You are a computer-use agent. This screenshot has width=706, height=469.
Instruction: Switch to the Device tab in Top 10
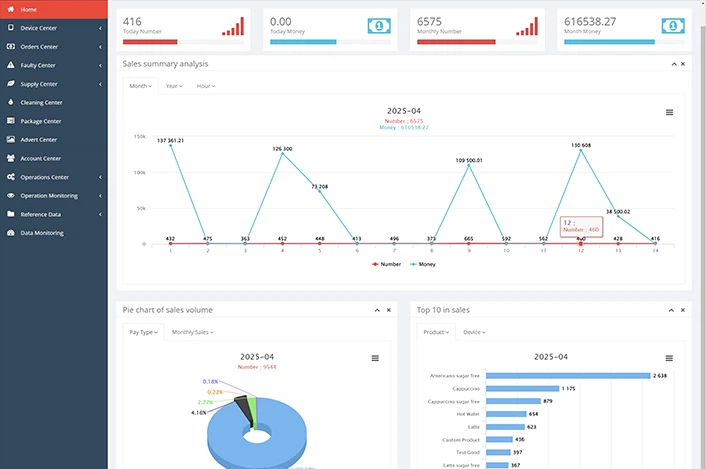tap(473, 332)
